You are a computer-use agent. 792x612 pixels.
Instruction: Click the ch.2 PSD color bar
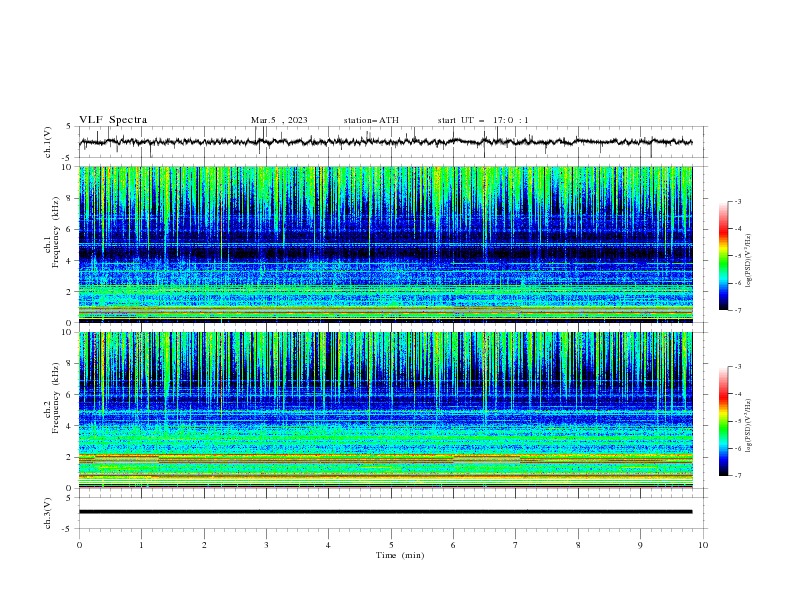[723, 421]
